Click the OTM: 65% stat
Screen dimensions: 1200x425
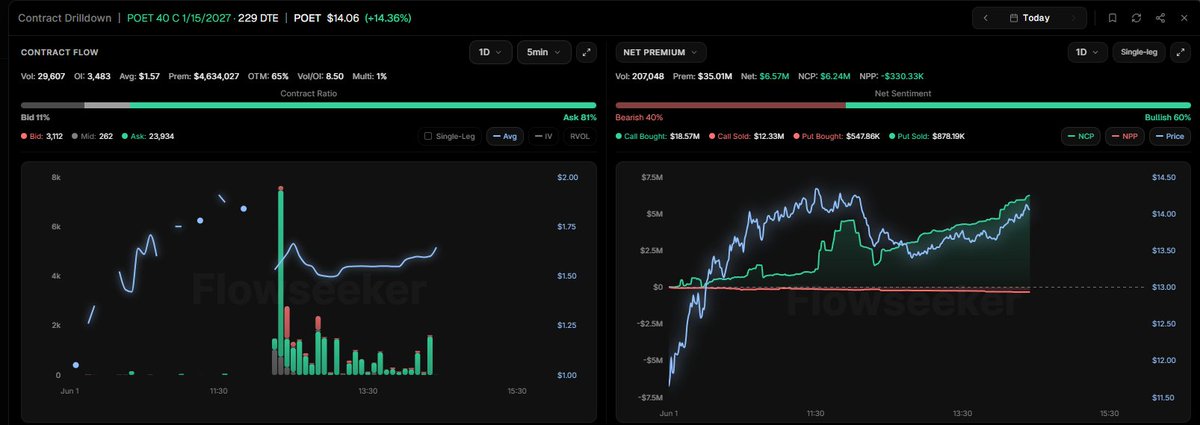coord(267,76)
